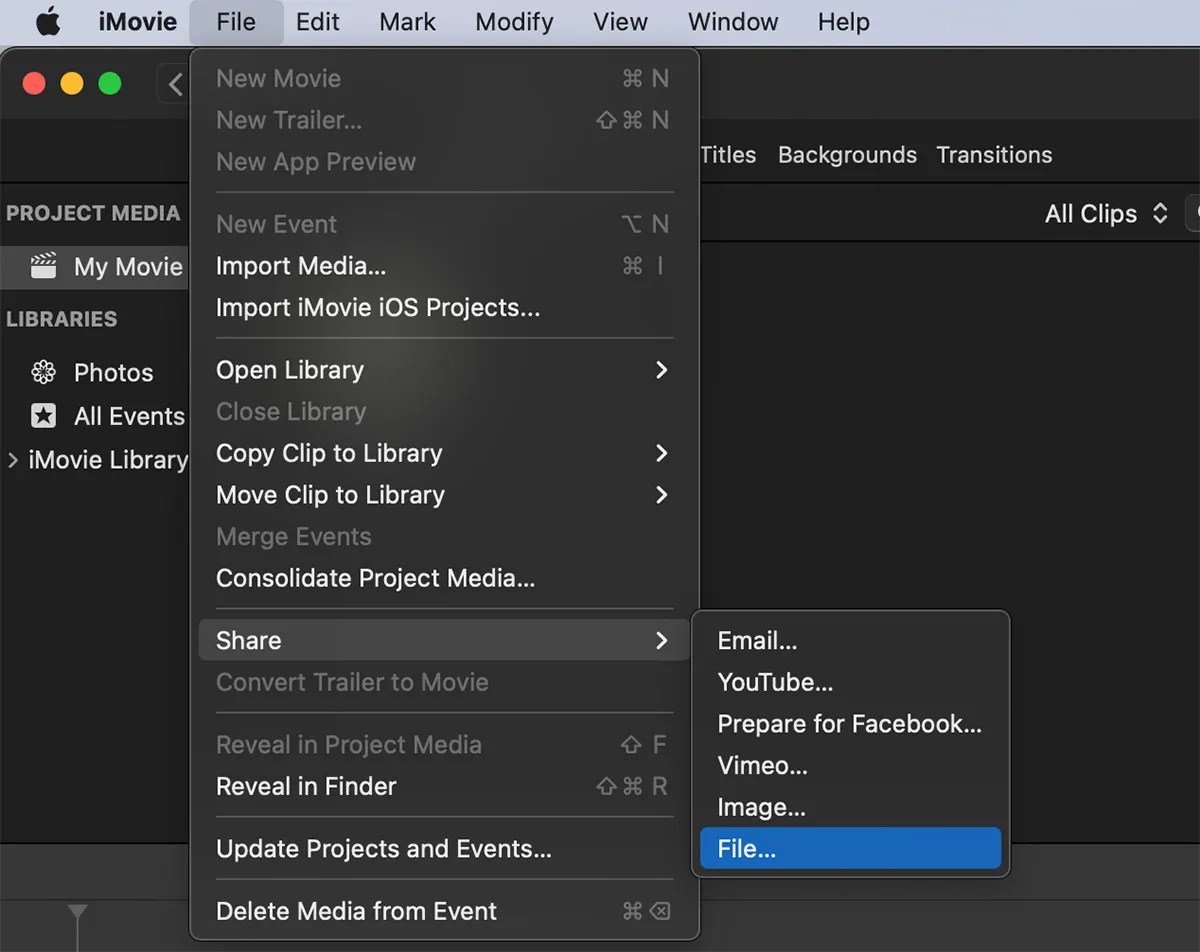Screen dimensions: 1200x952
Task: Select Import Media from the File menu
Action: pos(301,266)
